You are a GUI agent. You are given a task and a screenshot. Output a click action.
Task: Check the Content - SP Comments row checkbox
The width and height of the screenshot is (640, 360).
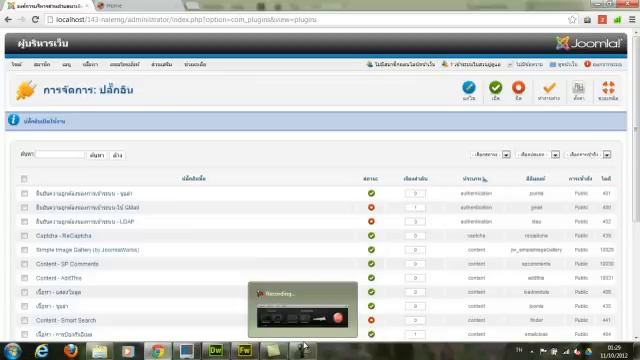coord(24,264)
